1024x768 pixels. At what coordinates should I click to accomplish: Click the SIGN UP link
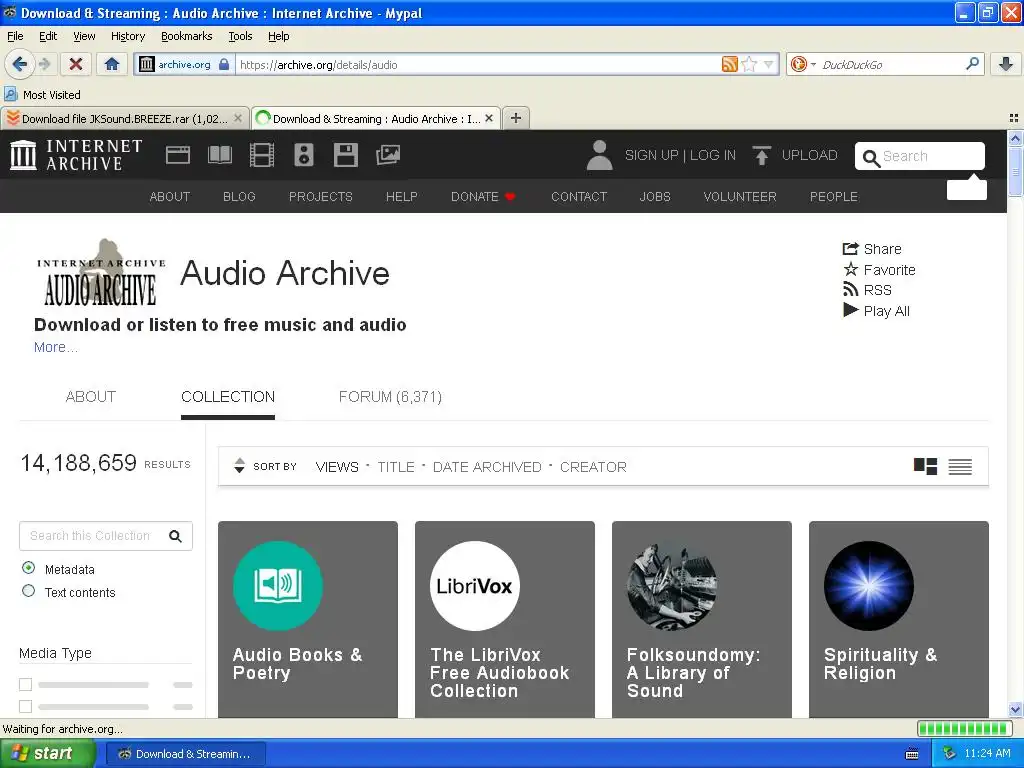651,155
